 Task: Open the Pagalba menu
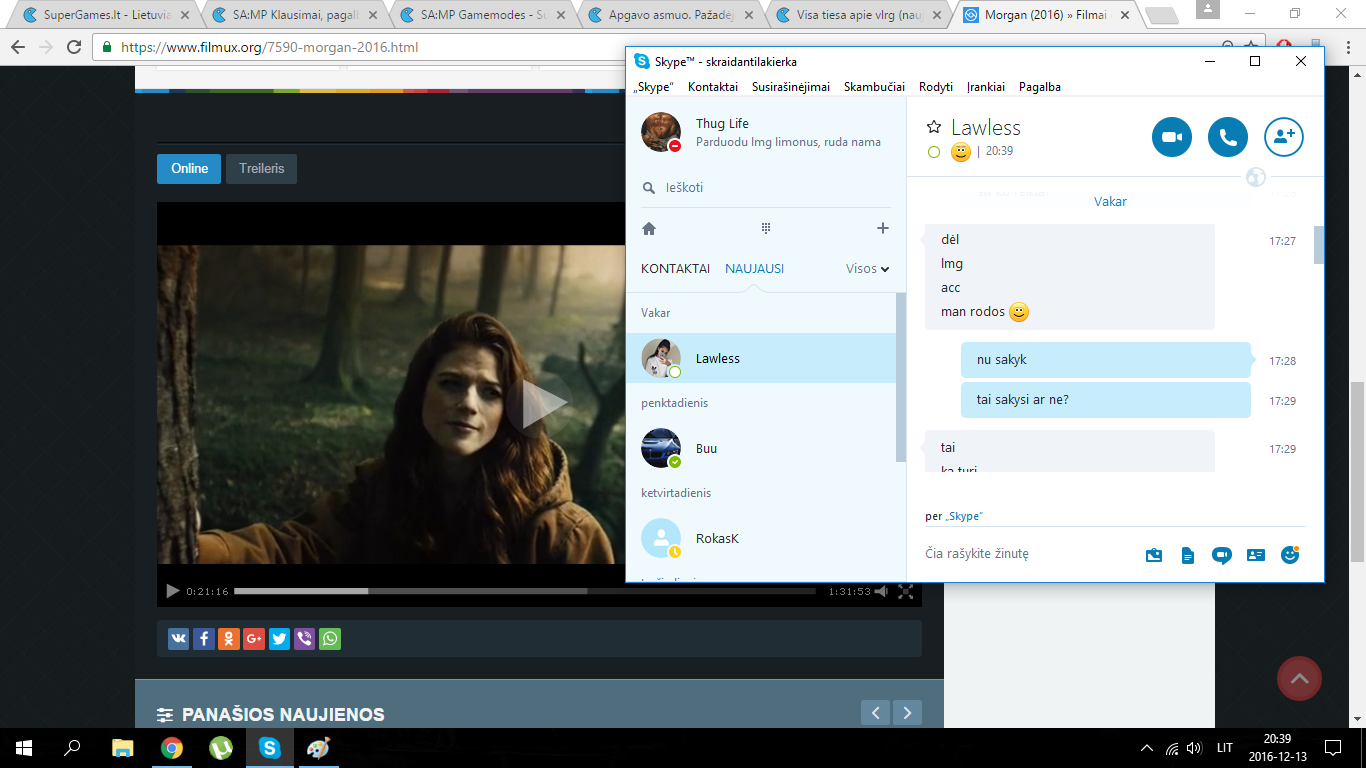(1040, 87)
